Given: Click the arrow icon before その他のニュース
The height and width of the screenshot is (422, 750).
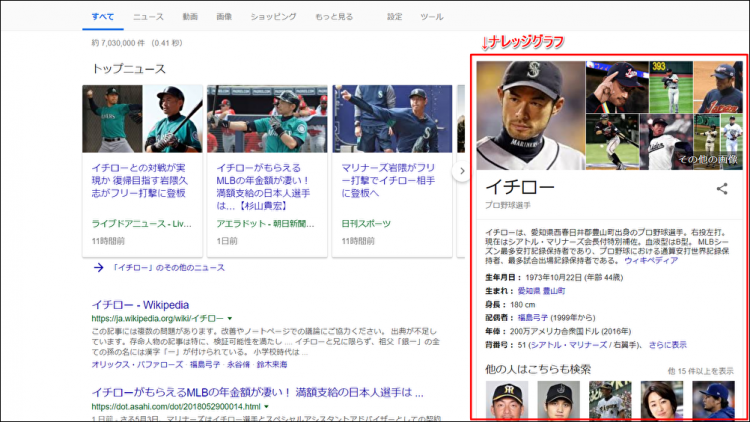Looking at the screenshot, I should point(99,267).
